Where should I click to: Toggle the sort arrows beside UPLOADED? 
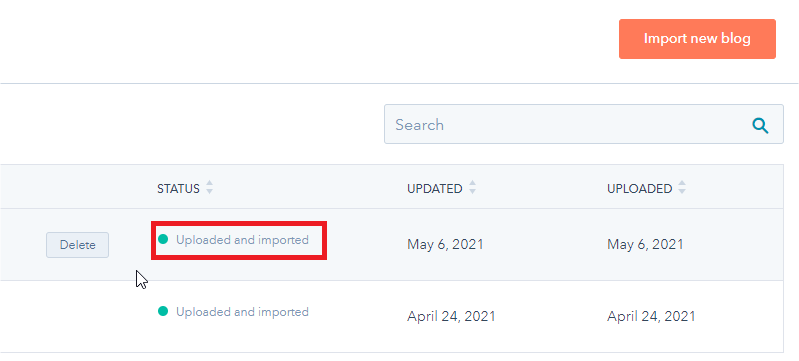pos(682,188)
